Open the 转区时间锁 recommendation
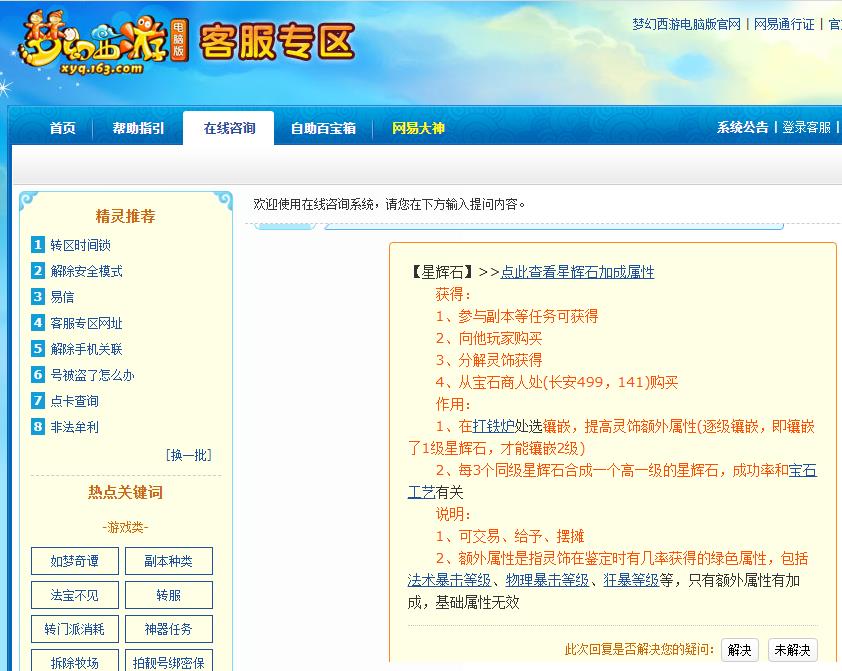This screenshot has width=842, height=671. (81, 245)
